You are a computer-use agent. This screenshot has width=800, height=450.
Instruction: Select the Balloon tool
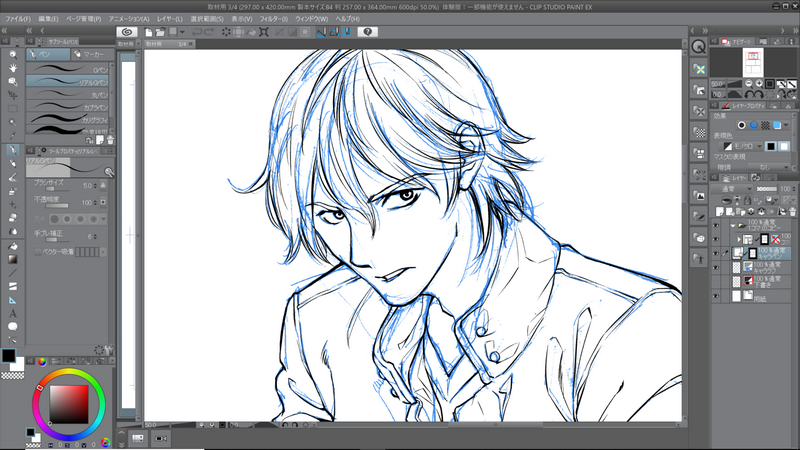pos(13,327)
